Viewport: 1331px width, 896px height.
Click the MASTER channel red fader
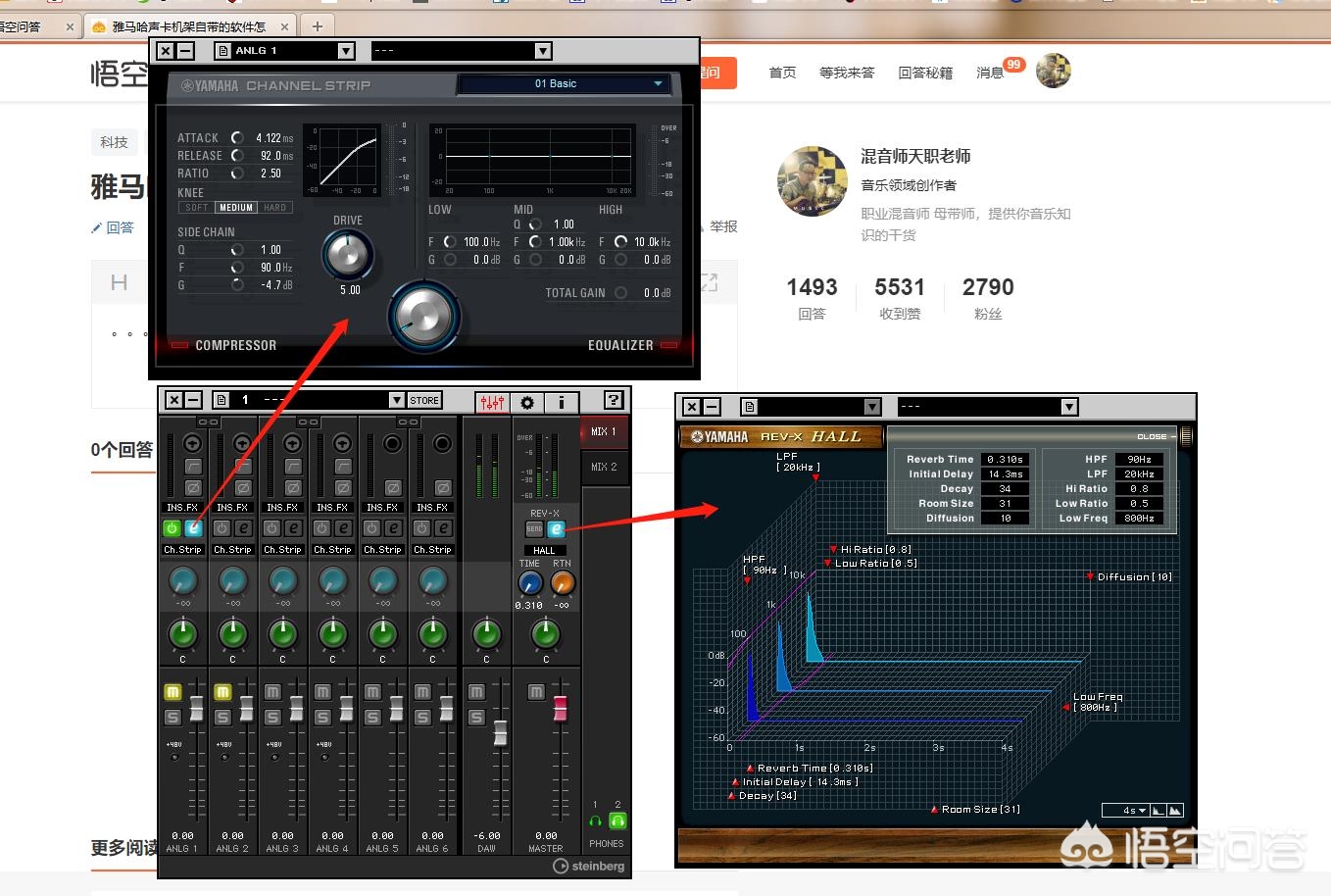tap(560, 708)
